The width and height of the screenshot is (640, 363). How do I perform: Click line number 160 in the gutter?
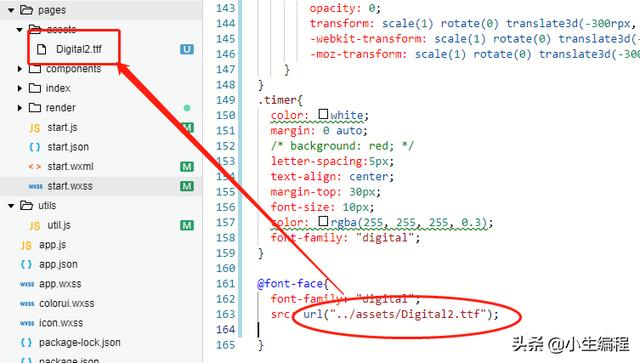226,269
